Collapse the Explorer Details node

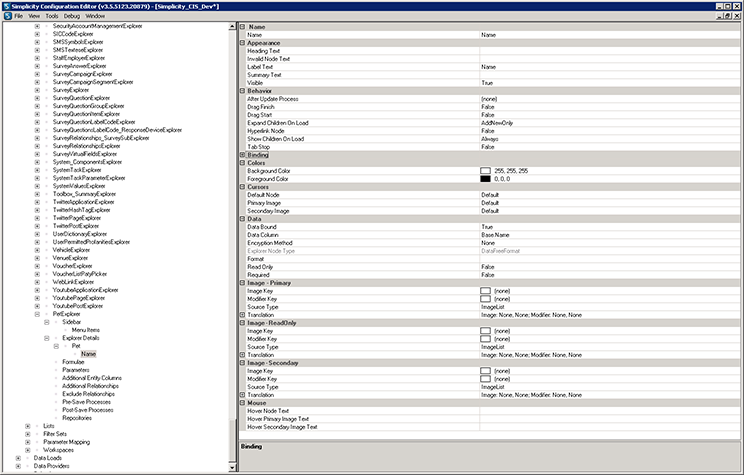click(x=46, y=338)
